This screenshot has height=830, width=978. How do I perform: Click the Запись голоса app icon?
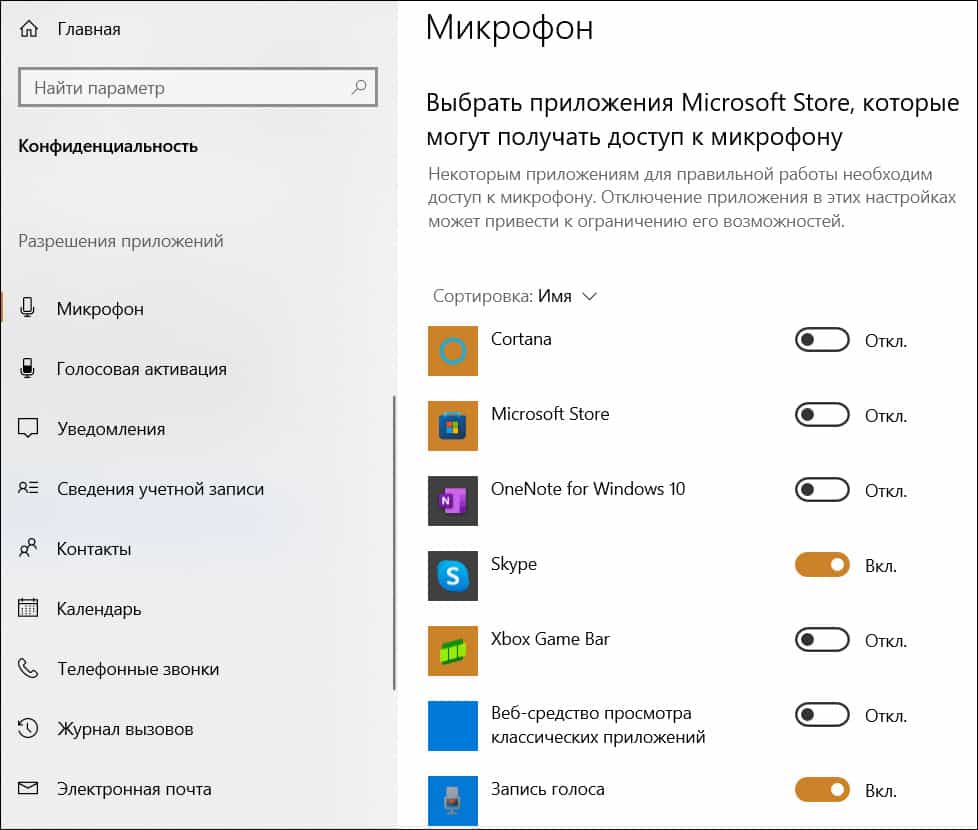452,799
